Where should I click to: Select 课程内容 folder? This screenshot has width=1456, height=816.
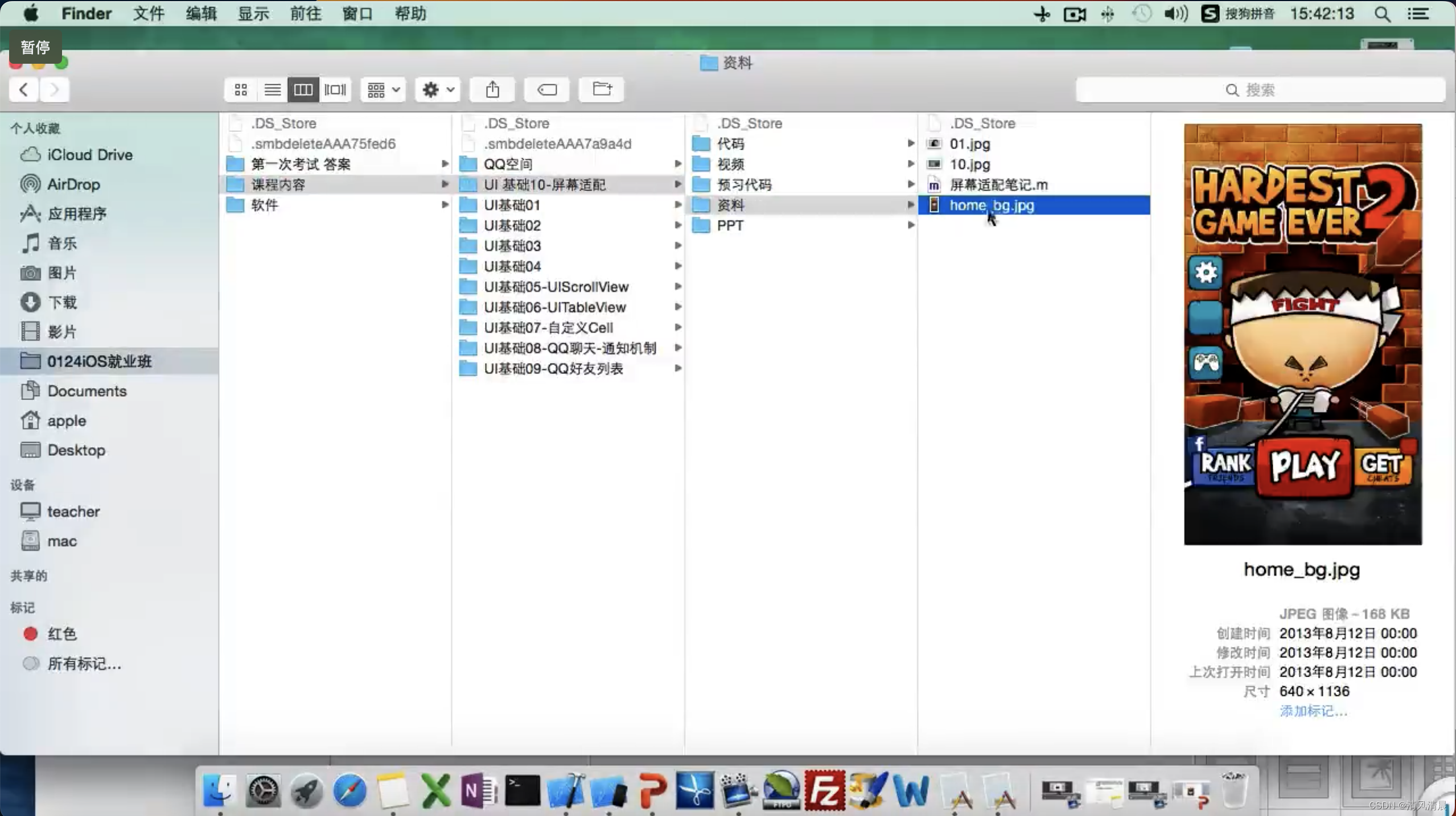335,184
